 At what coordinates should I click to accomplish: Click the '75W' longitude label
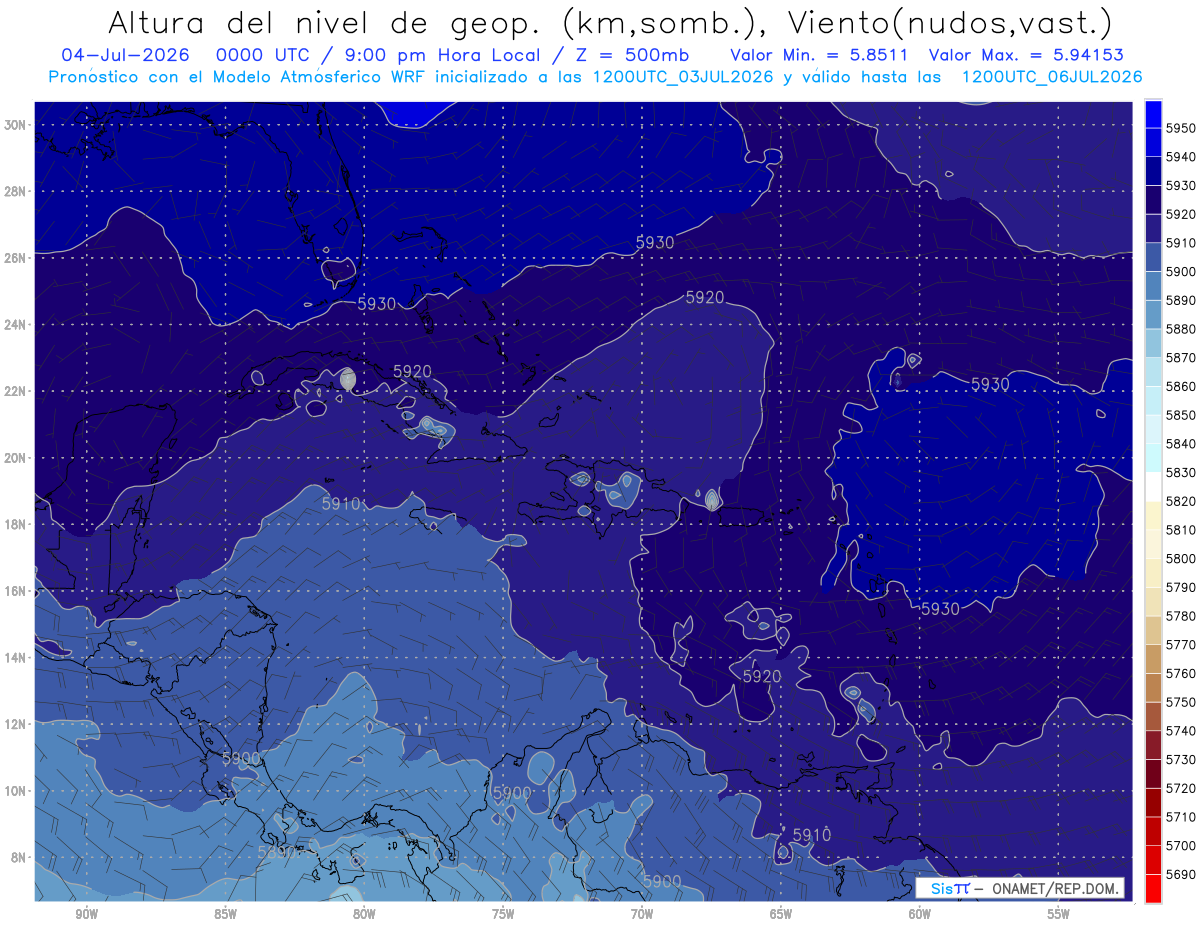503,914
